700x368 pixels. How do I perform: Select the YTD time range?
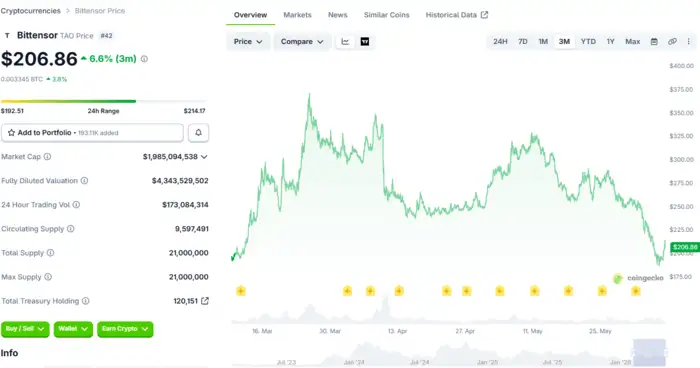click(x=588, y=42)
